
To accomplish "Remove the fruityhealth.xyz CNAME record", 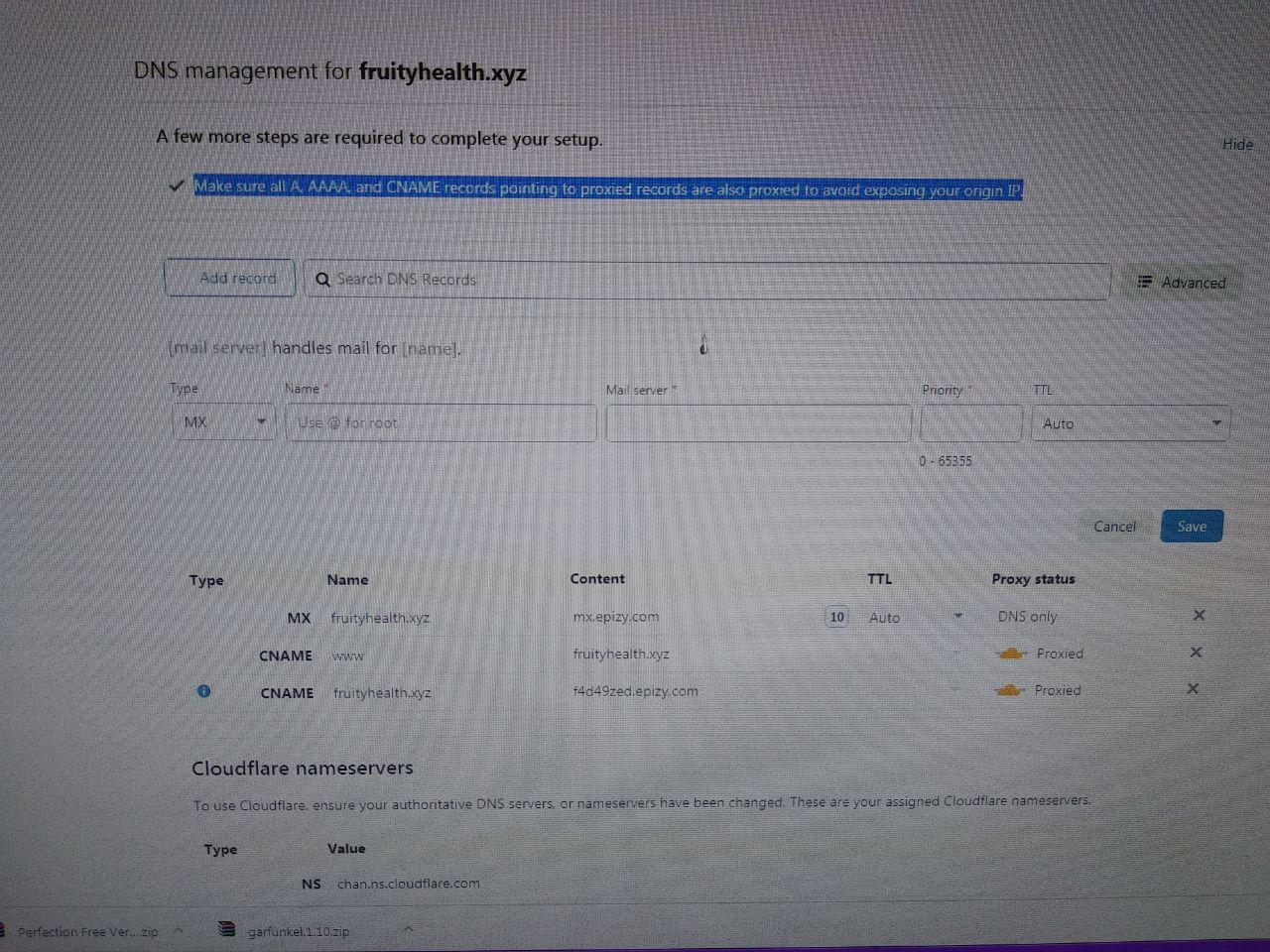I will 1193,688.
